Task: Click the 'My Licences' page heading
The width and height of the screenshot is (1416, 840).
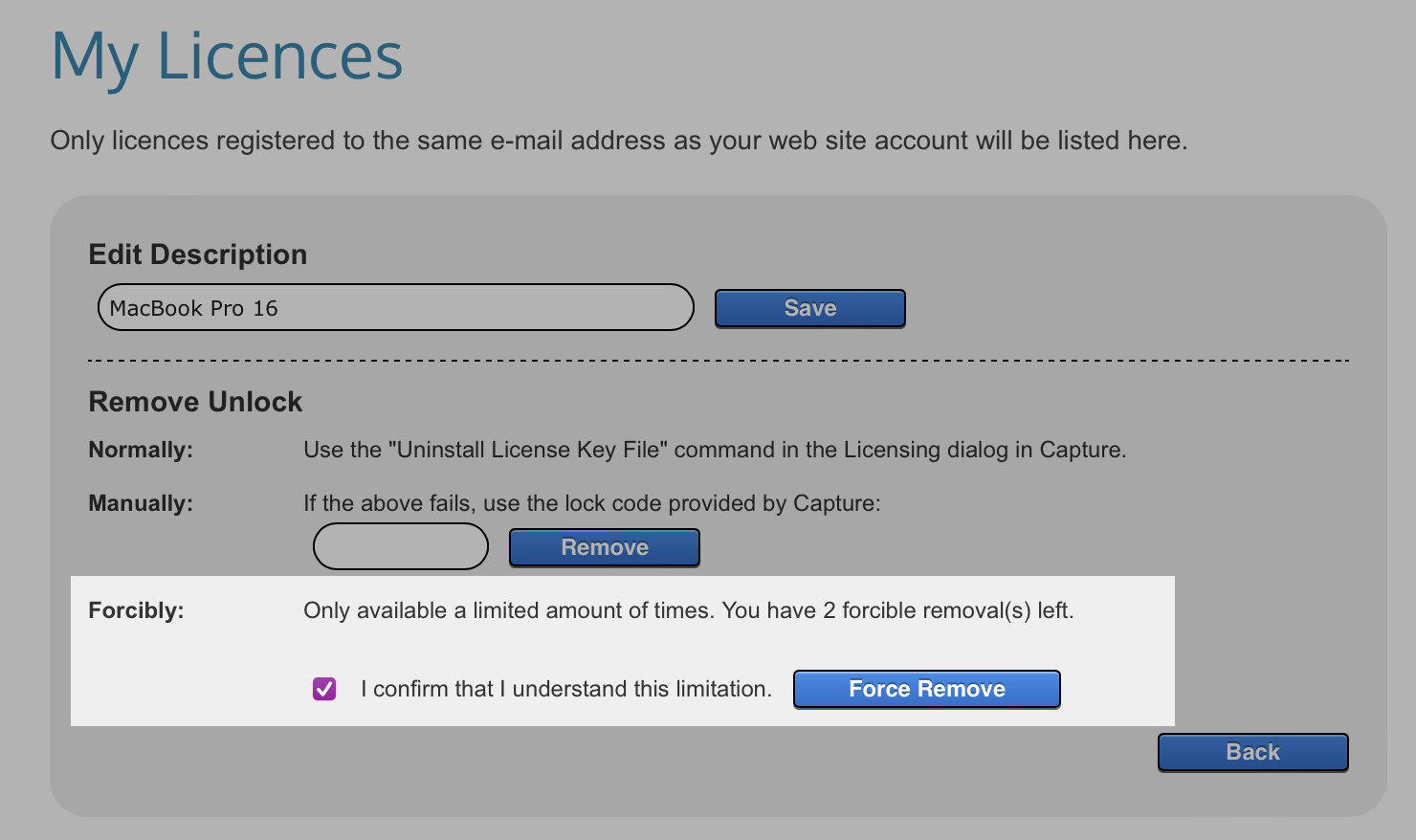Action: (227, 56)
